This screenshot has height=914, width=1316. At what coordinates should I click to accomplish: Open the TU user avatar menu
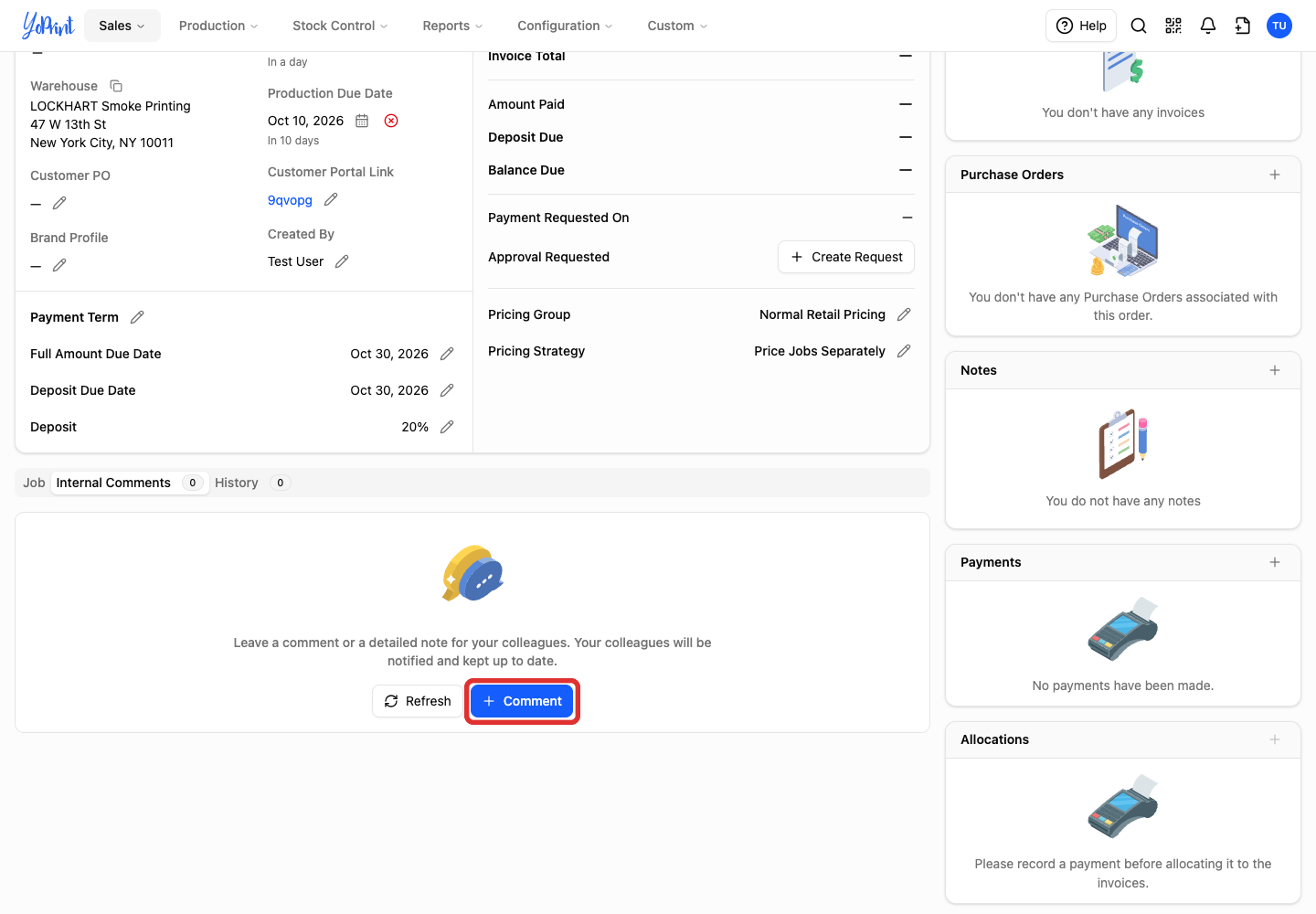1279,26
